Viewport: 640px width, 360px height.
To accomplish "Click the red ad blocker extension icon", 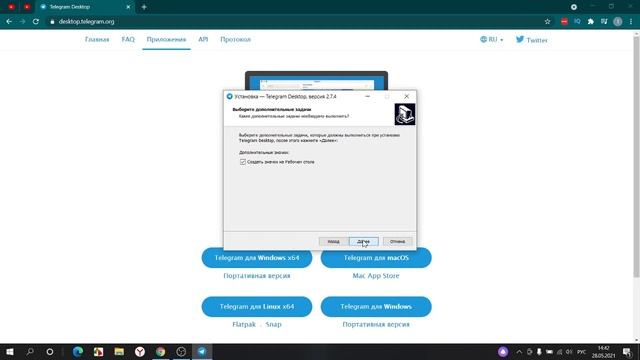I will (x=564, y=22).
